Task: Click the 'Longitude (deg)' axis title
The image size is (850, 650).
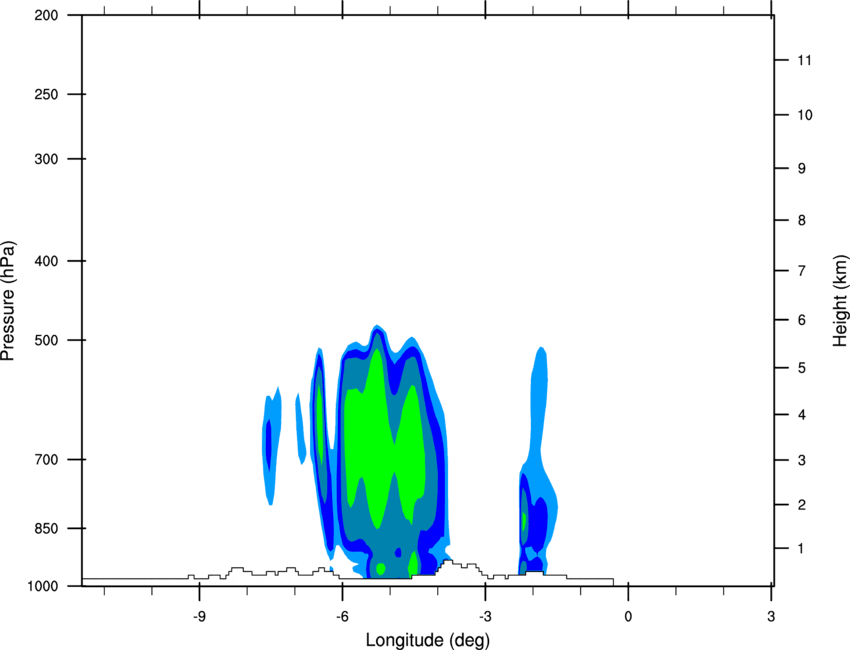Action: click(x=428, y=640)
